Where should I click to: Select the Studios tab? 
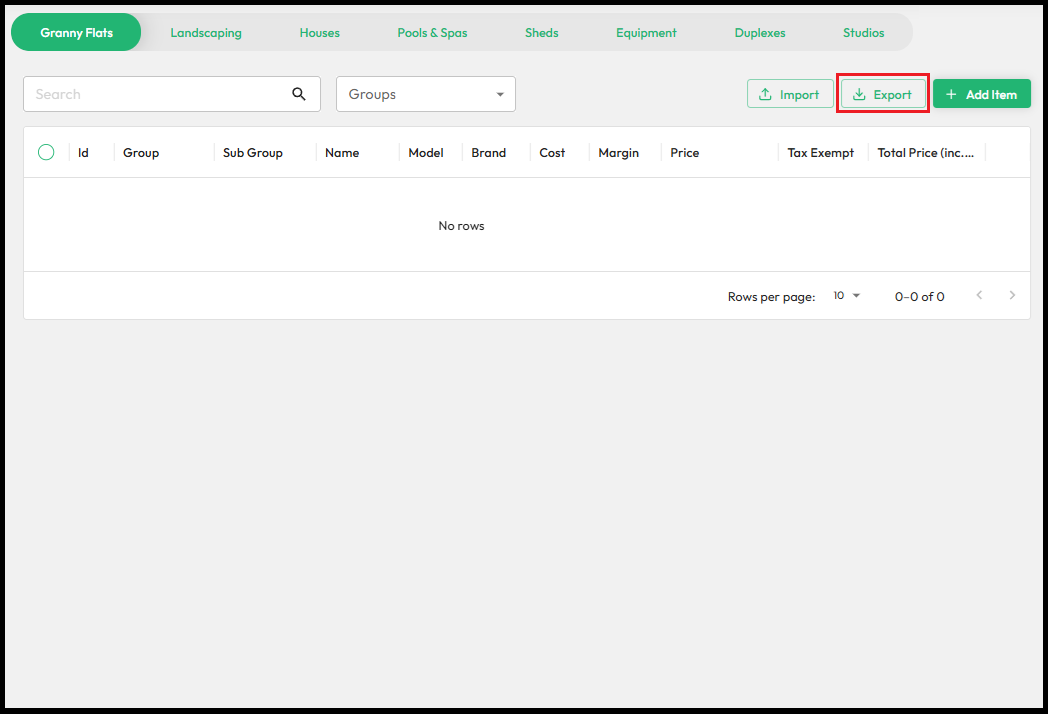pos(863,33)
